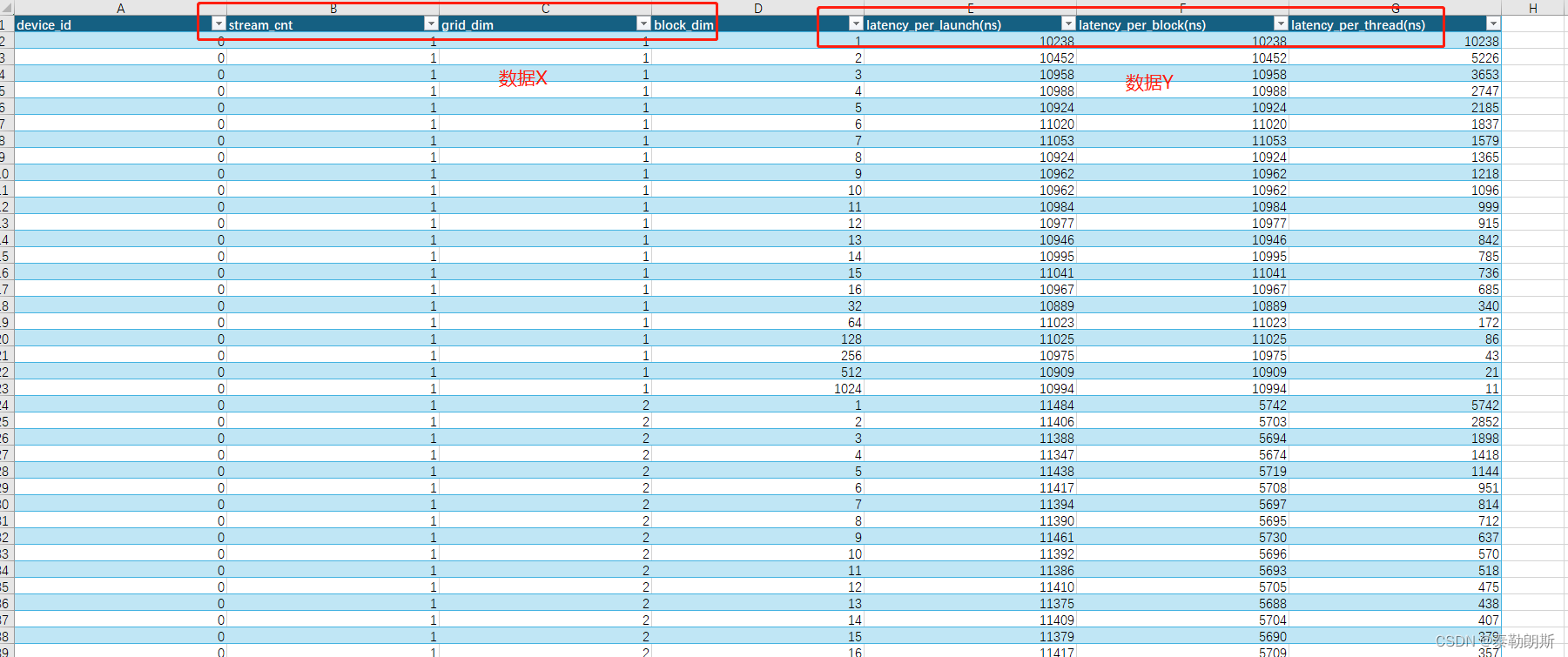The height and width of the screenshot is (657, 1568).
Task: Click the device_id header cell
Action: (120, 24)
